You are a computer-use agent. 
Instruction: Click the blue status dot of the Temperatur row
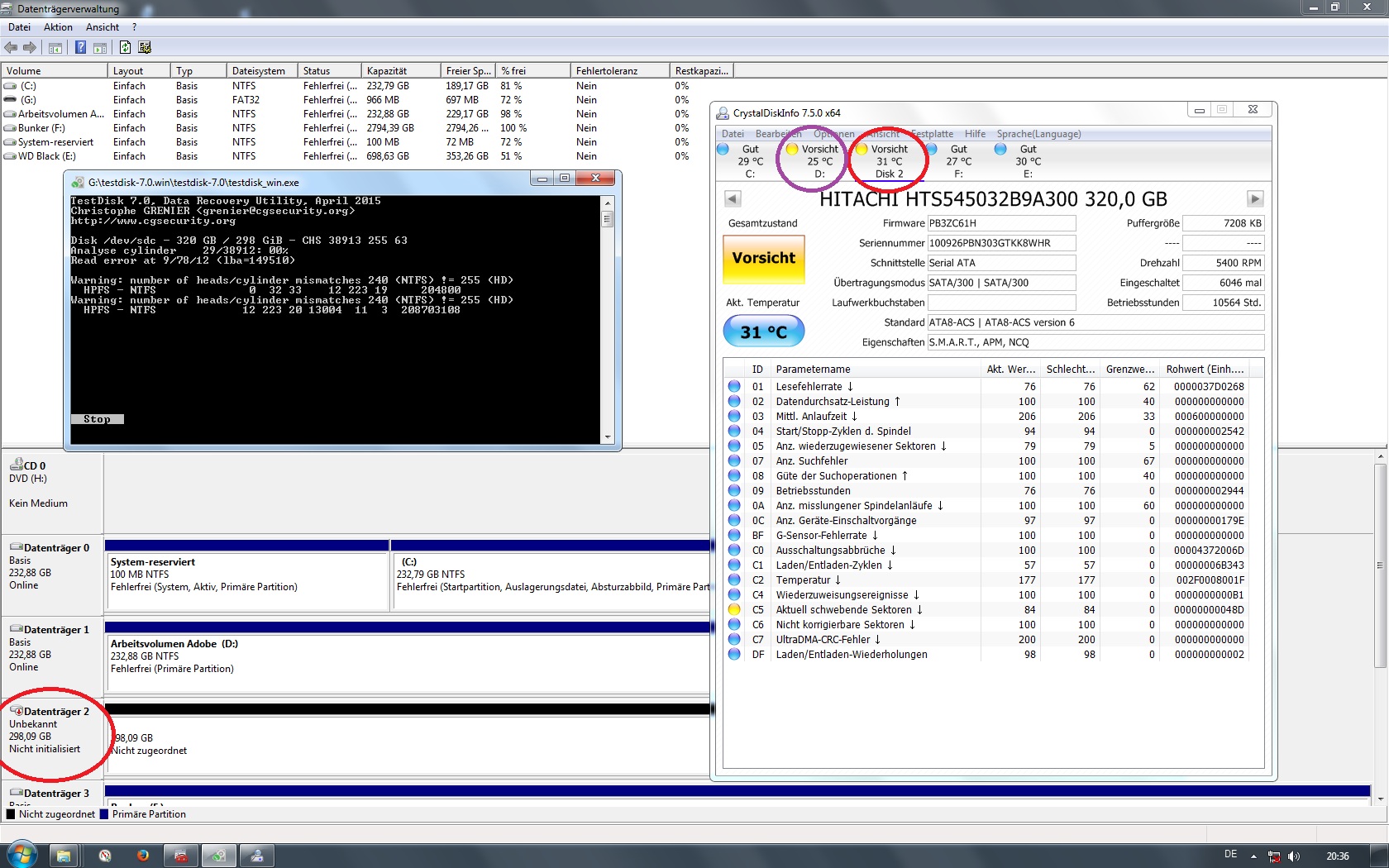733,580
